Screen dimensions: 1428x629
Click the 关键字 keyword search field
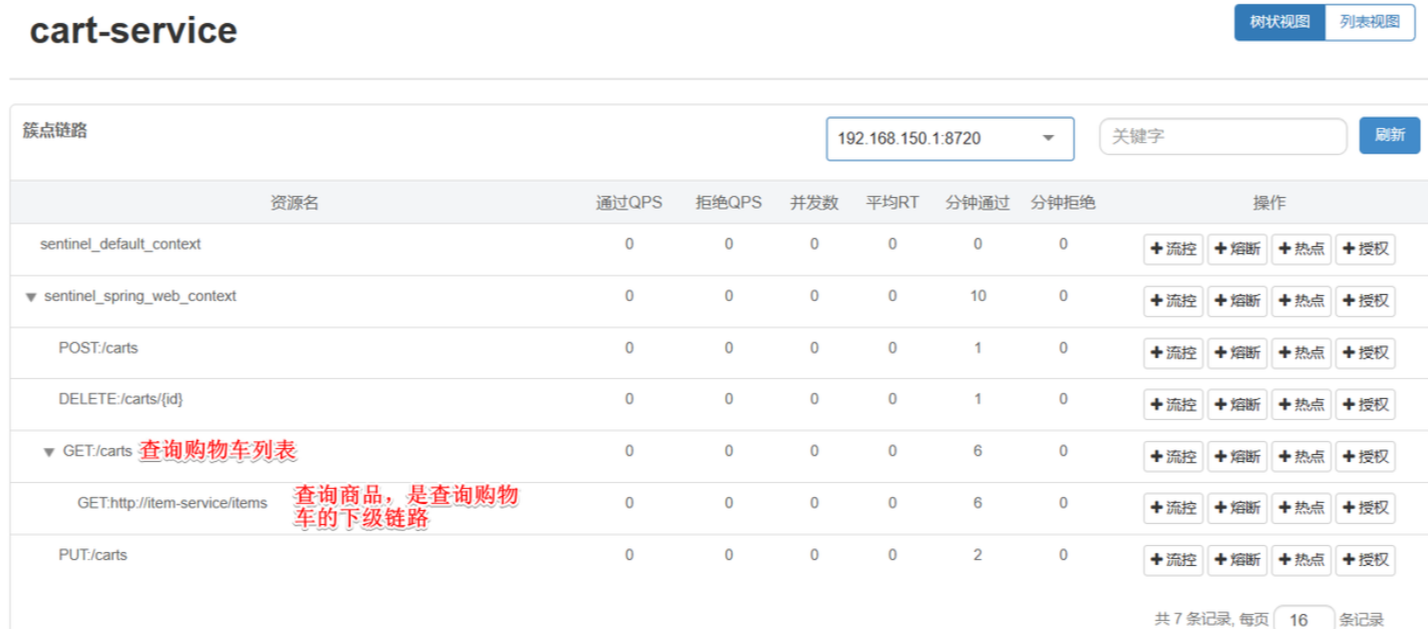click(x=1222, y=136)
